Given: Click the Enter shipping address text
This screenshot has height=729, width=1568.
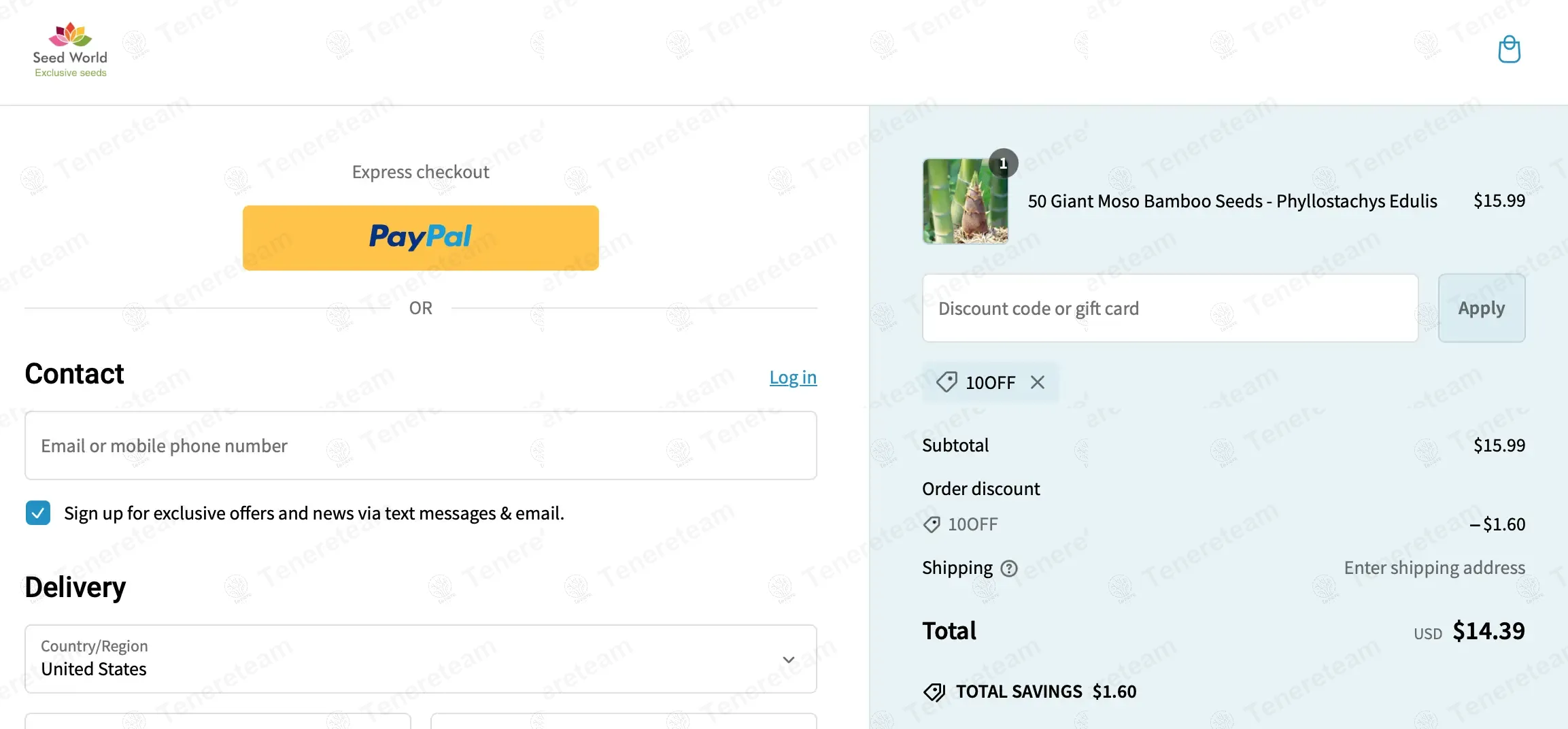Looking at the screenshot, I should pos(1434,568).
